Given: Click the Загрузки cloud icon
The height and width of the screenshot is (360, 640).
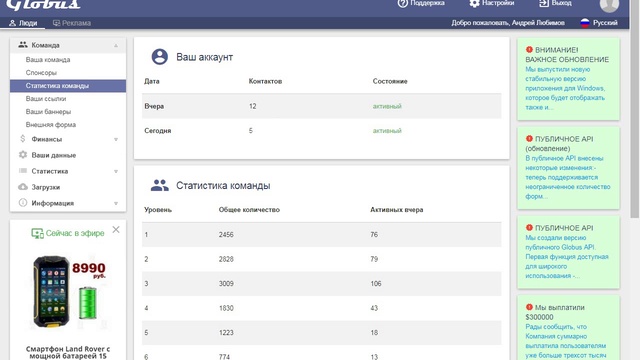Looking at the screenshot, I should click(x=23, y=187).
